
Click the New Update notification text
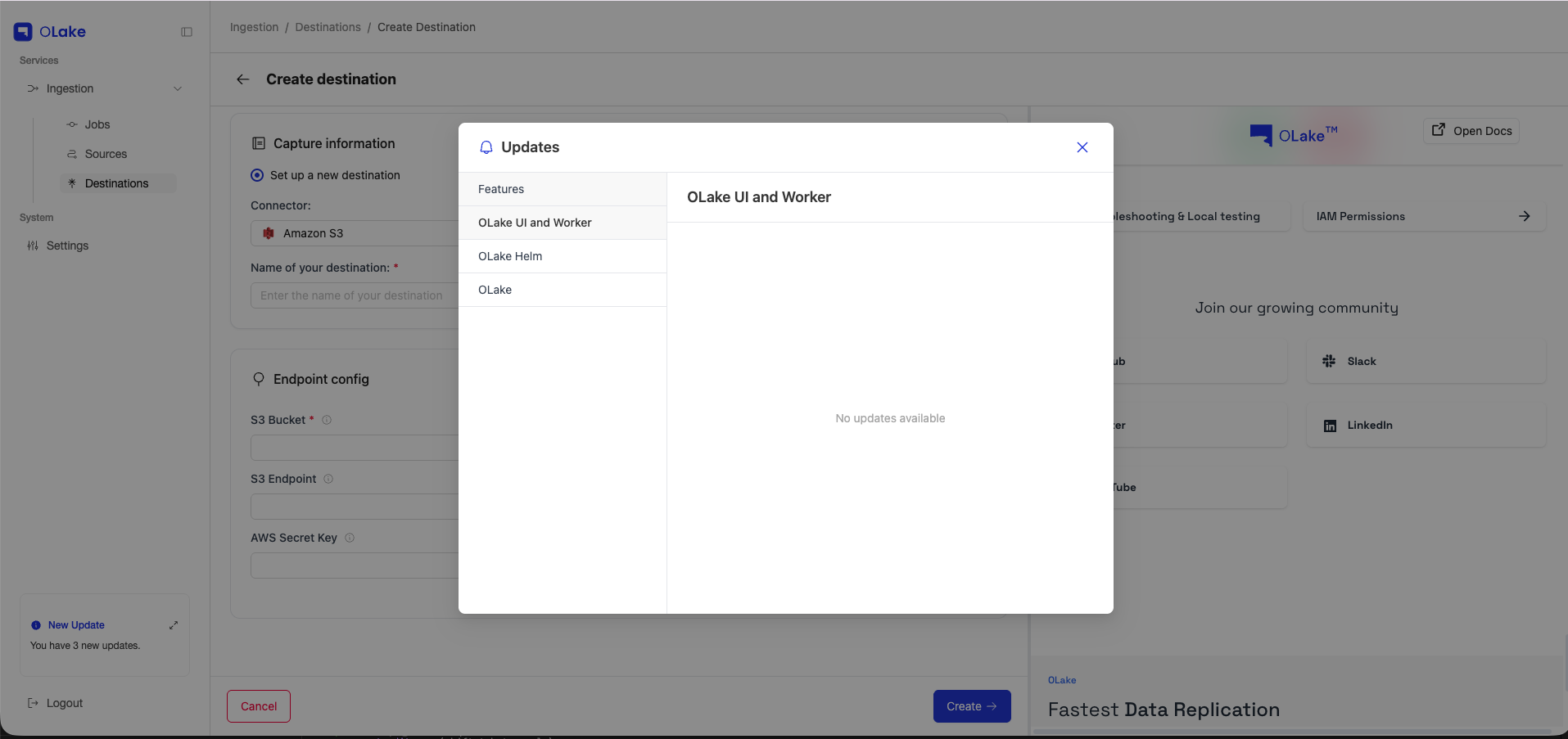[x=76, y=625]
